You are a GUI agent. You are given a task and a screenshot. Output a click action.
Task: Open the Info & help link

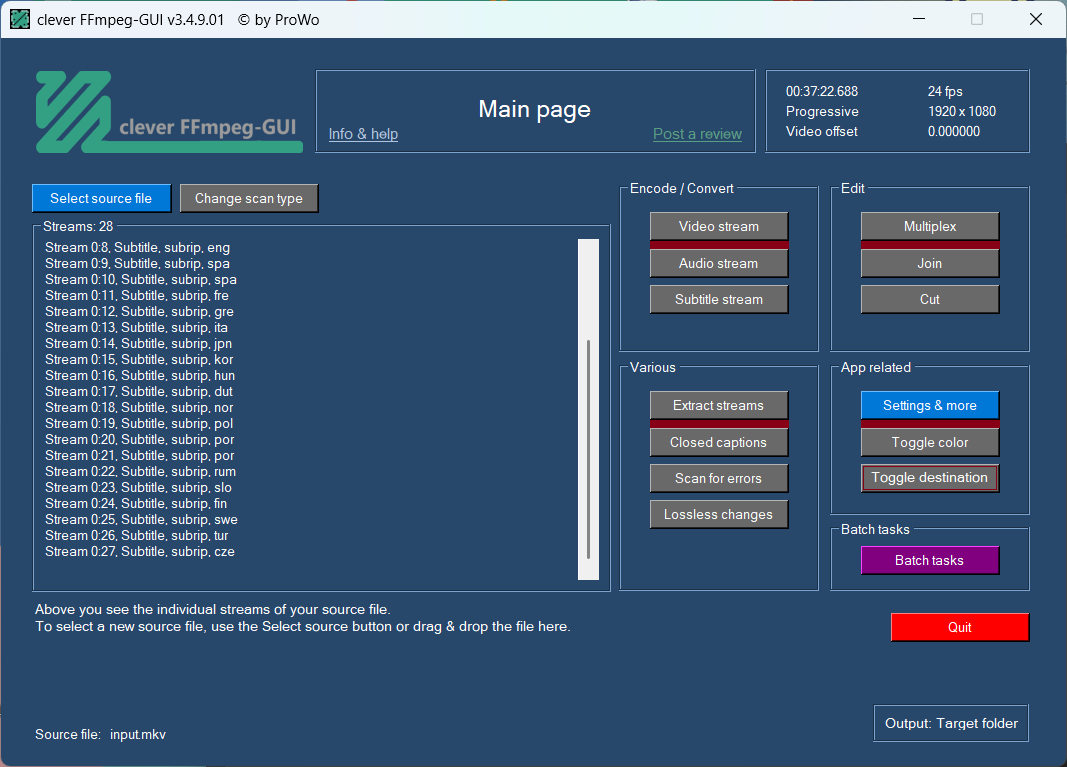(363, 134)
